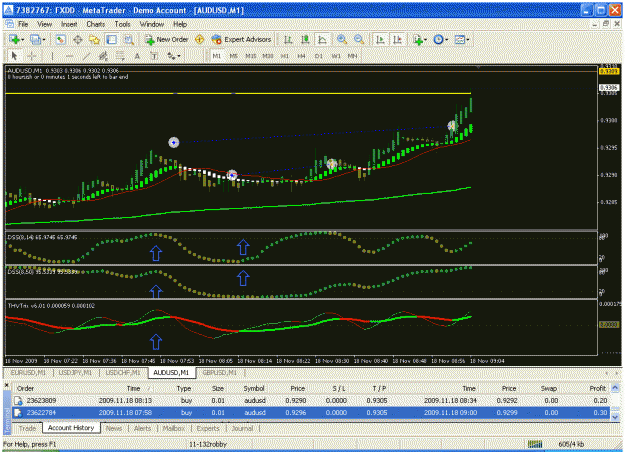The image size is (625, 452).
Task: Select the H4 timeframe button
Action: (301, 56)
